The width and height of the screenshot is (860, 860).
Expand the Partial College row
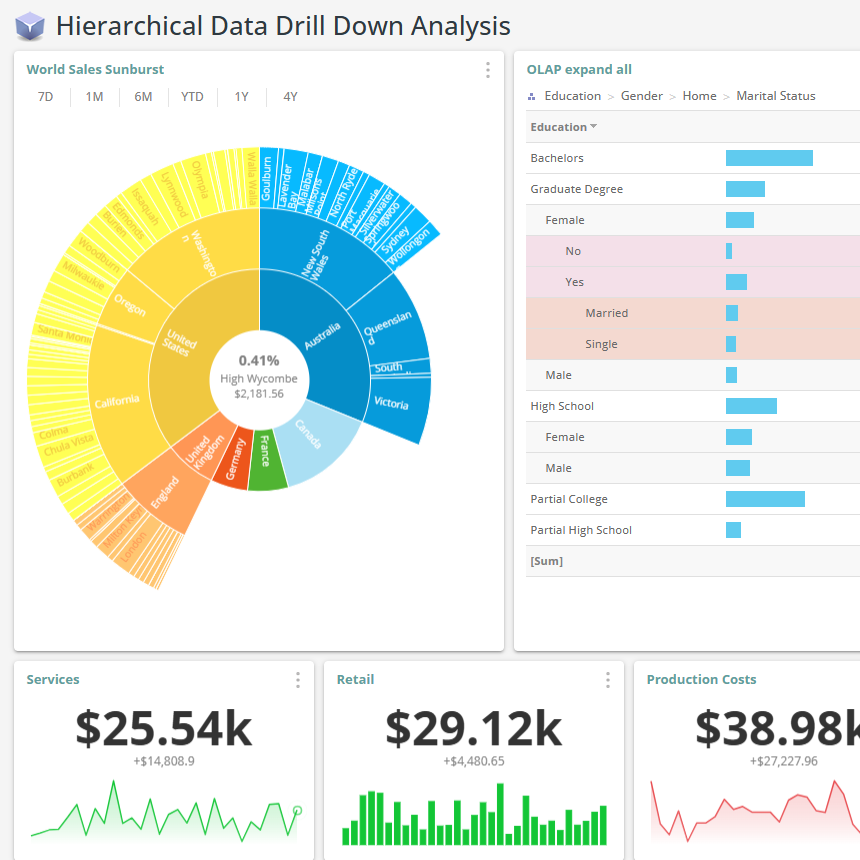(568, 499)
